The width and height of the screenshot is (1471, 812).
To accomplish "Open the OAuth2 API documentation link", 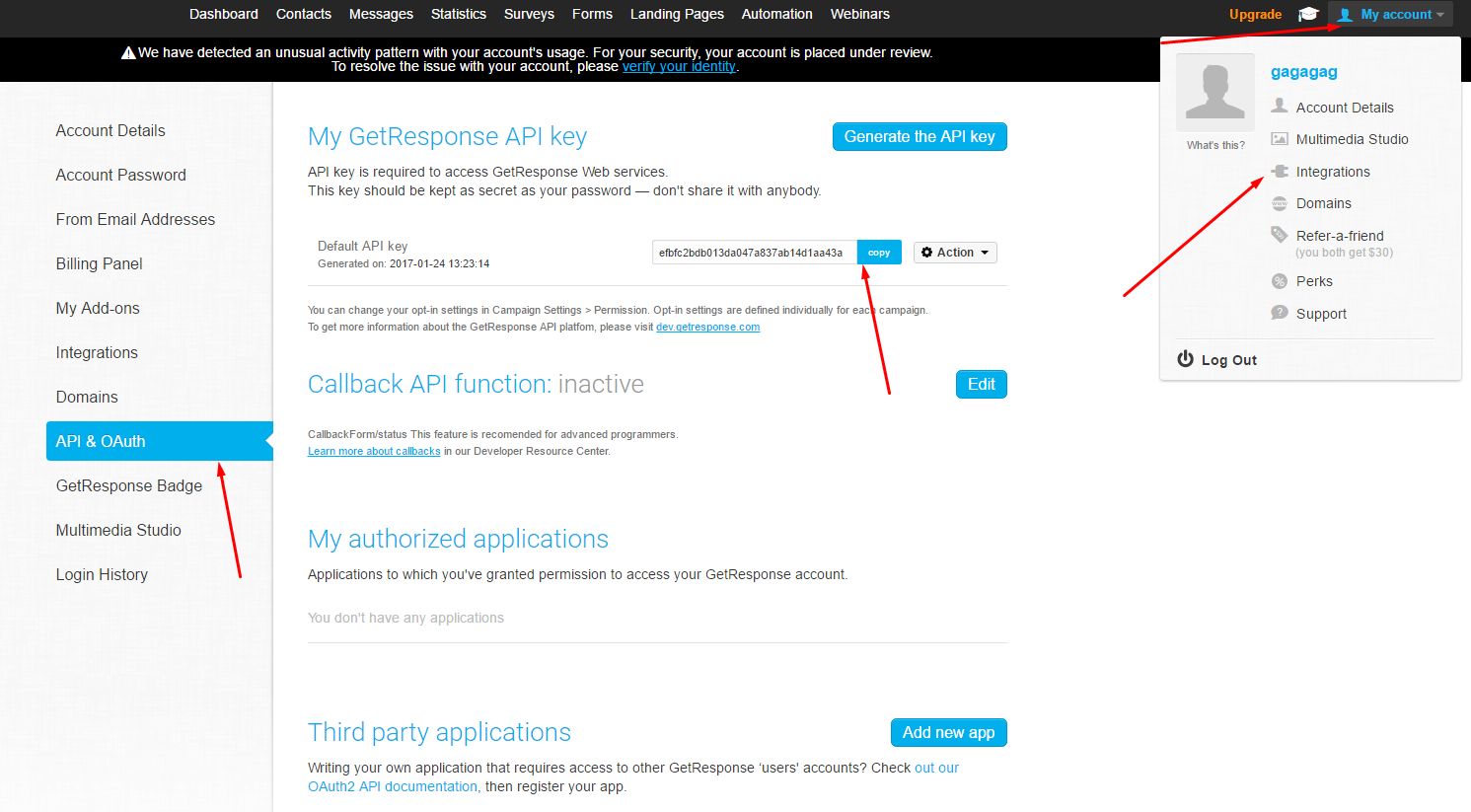I will [393, 786].
